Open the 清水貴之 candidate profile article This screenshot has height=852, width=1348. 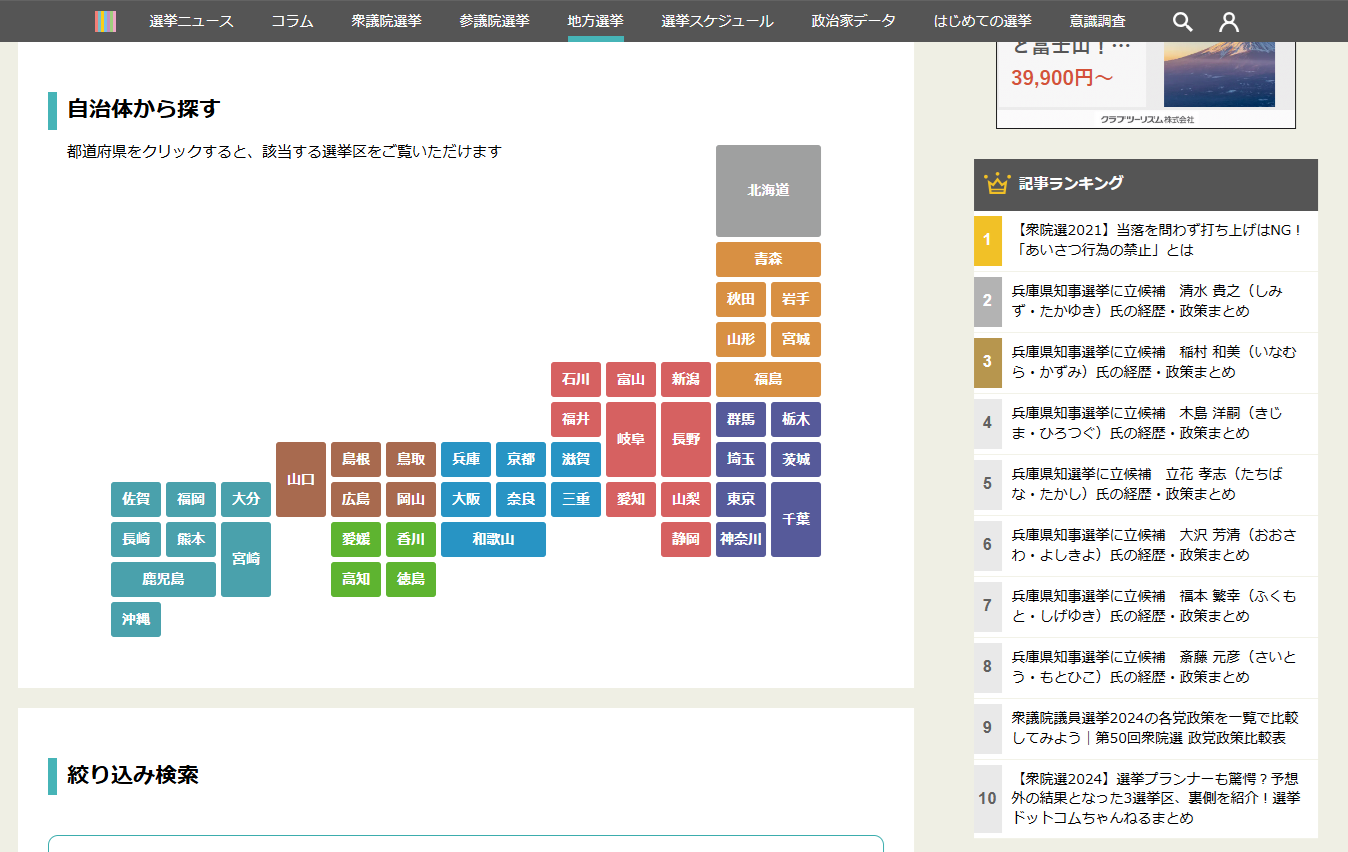1150,302
